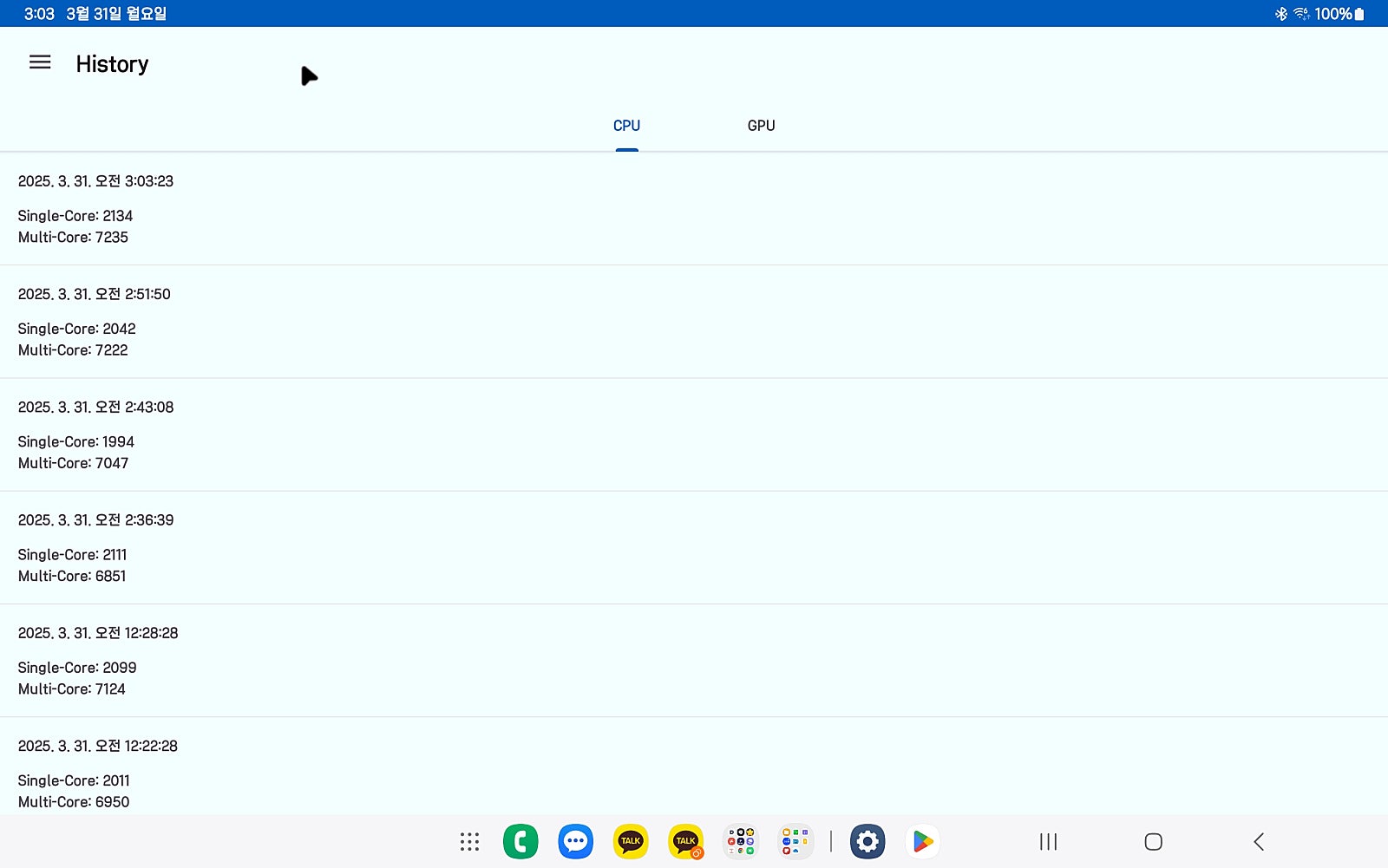Image resolution: width=1388 pixels, height=868 pixels.
Task: Click Multi-Core: 7235 score
Action: [73, 238]
